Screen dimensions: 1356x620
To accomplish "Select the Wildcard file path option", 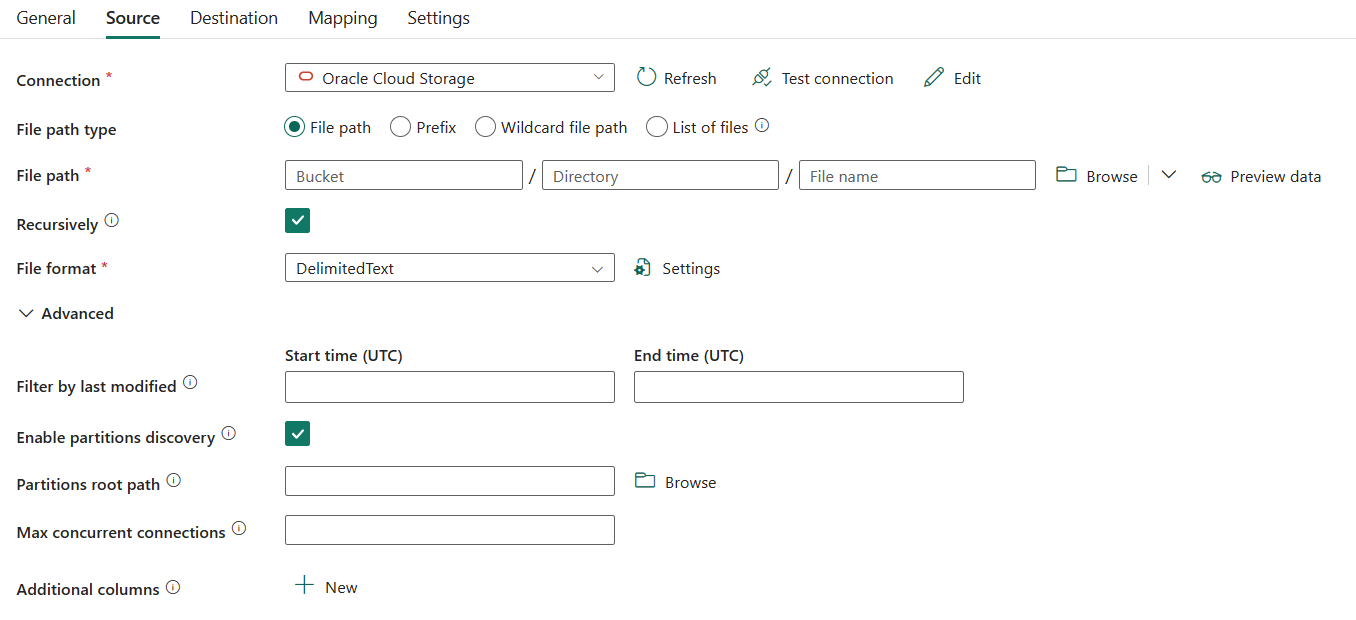I will tap(485, 127).
